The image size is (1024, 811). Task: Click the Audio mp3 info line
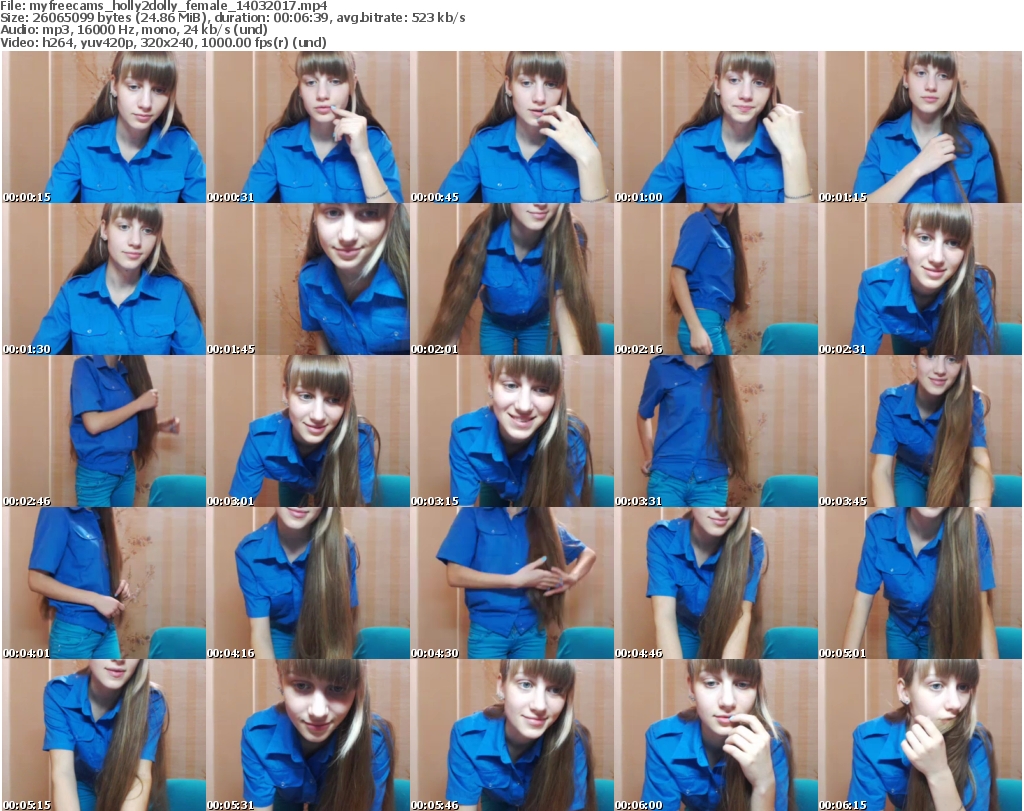point(134,30)
